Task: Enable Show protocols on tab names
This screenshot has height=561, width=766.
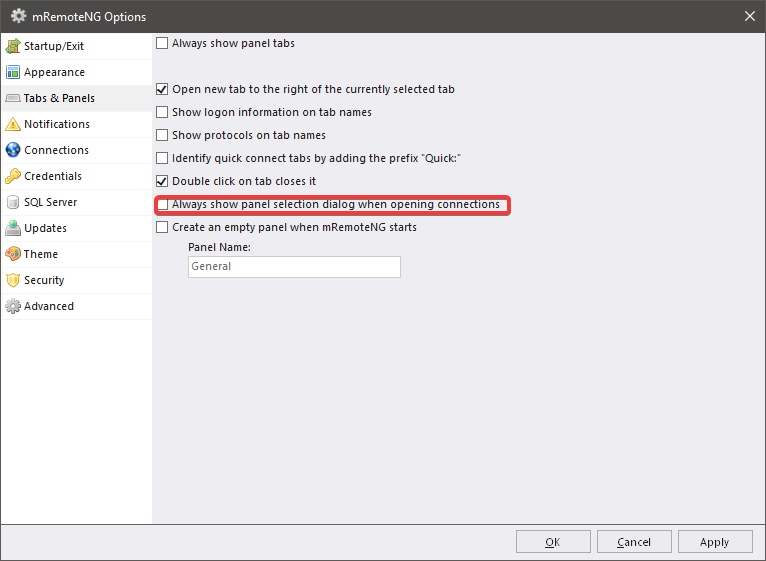Action: tap(162, 135)
